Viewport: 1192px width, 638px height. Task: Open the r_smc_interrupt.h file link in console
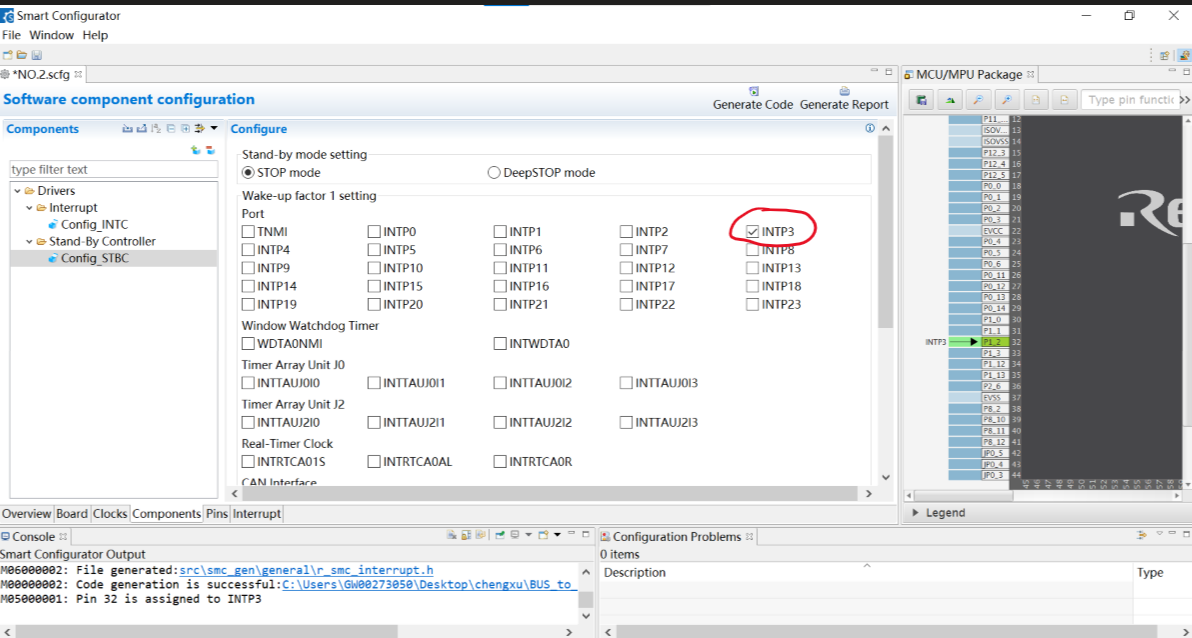306,570
